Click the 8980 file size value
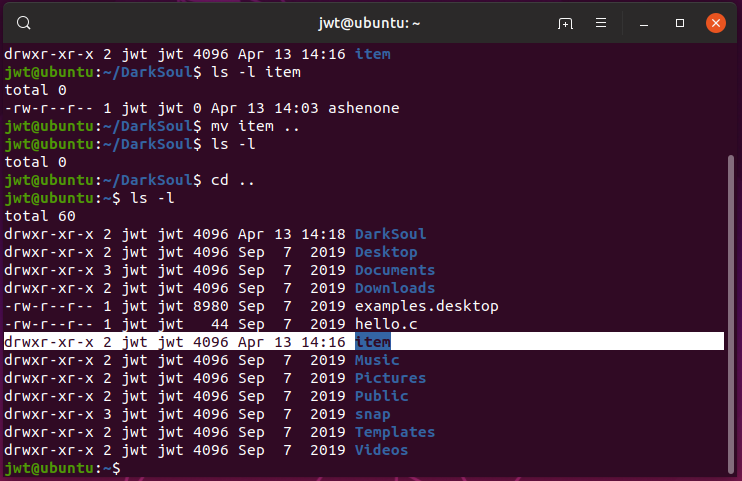 pyautogui.click(x=211, y=306)
